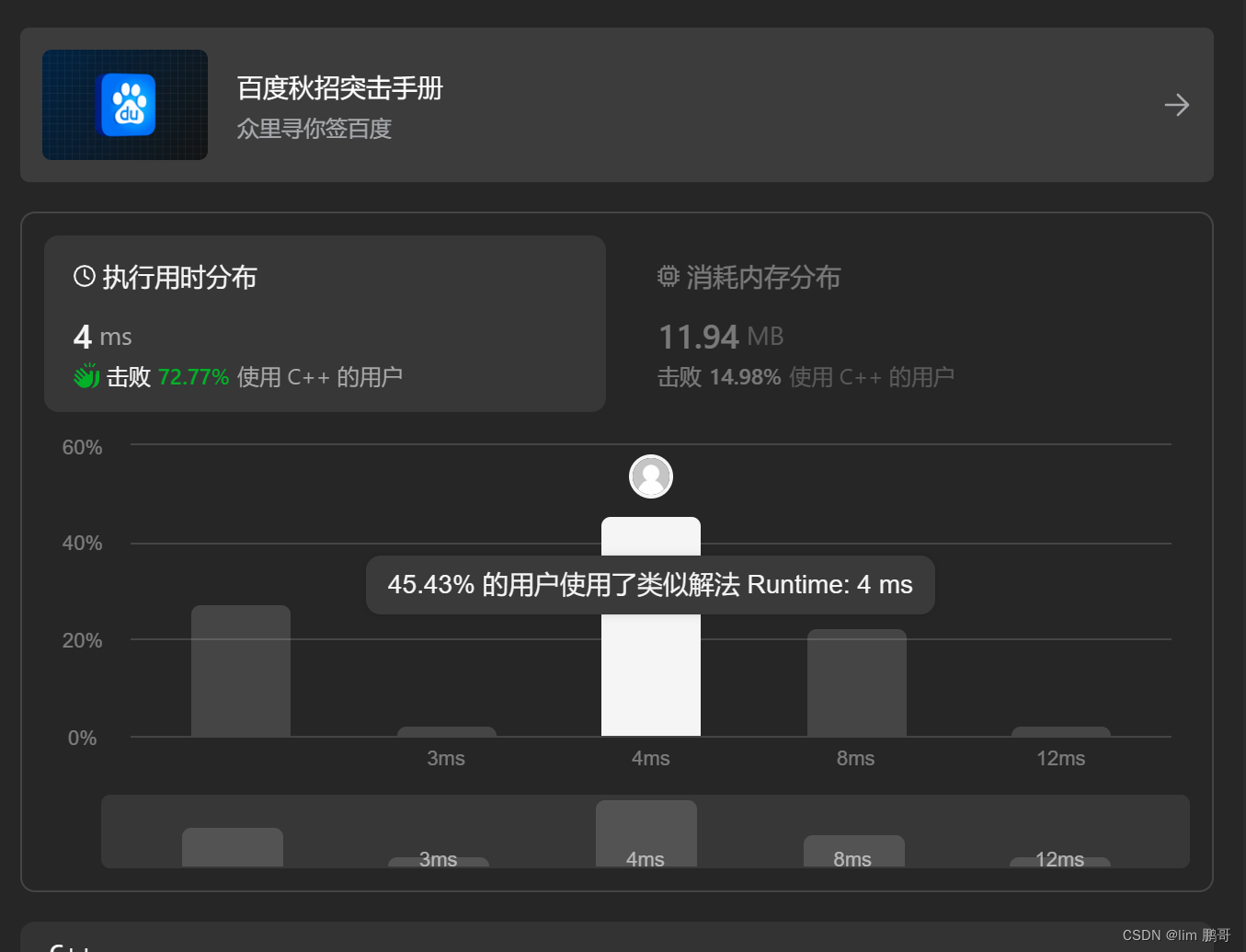Viewport: 1246px width, 952px height.
Task: Click the leftmost bar in range overview strip
Action: 233,847
